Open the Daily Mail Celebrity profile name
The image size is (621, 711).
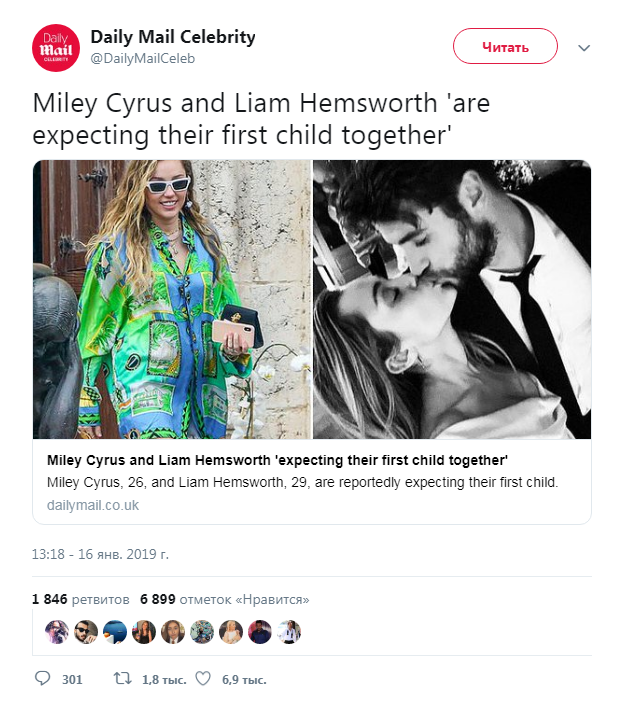pos(173,37)
